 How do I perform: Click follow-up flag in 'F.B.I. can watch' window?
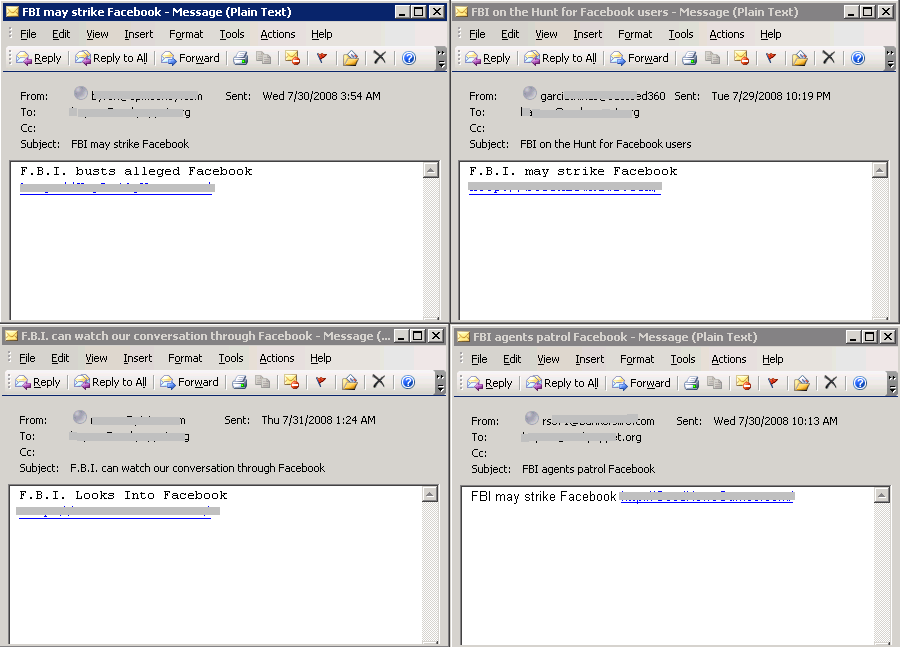point(320,382)
